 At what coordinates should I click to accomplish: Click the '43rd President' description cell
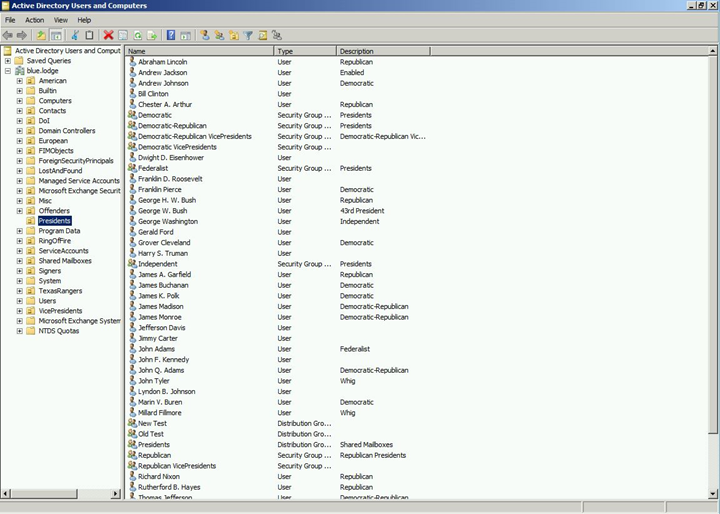(362, 211)
